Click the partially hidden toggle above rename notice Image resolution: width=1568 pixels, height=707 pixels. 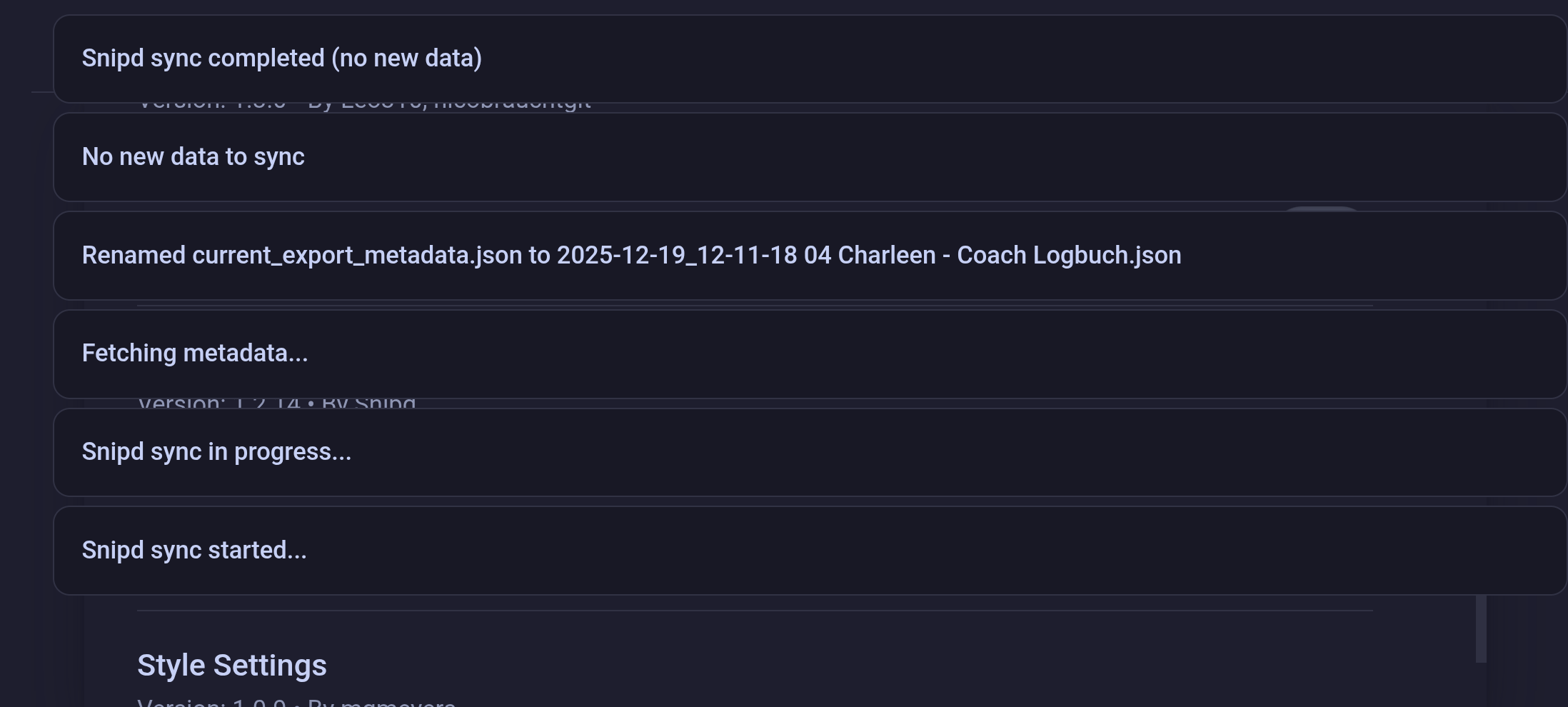(1321, 209)
